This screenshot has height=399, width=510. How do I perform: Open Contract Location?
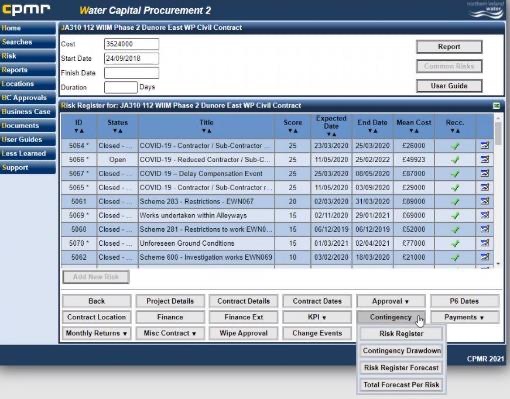(x=96, y=317)
